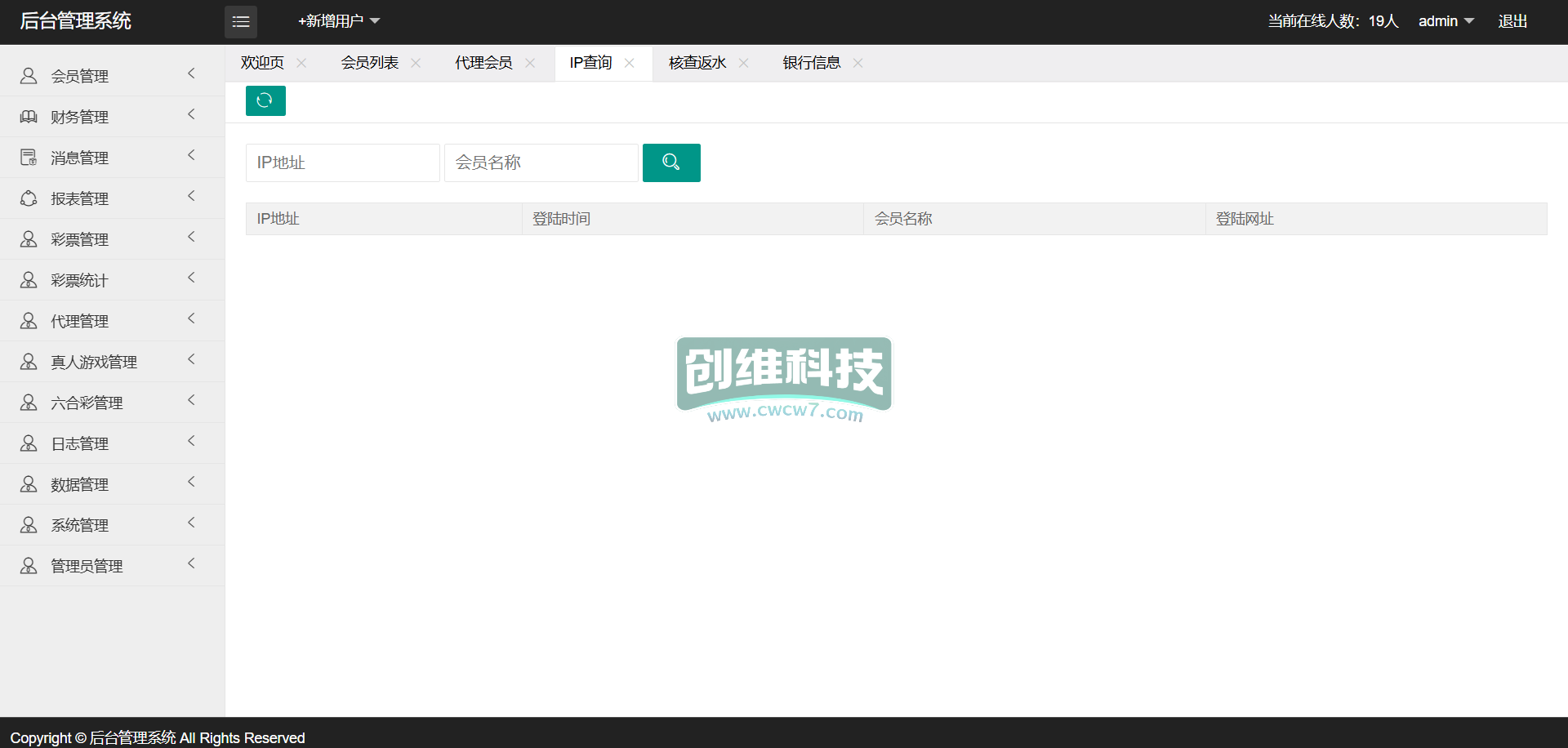The height and width of the screenshot is (748, 1568).
Task: Expand 彩票统计 chevron arrow
Action: tap(192, 278)
